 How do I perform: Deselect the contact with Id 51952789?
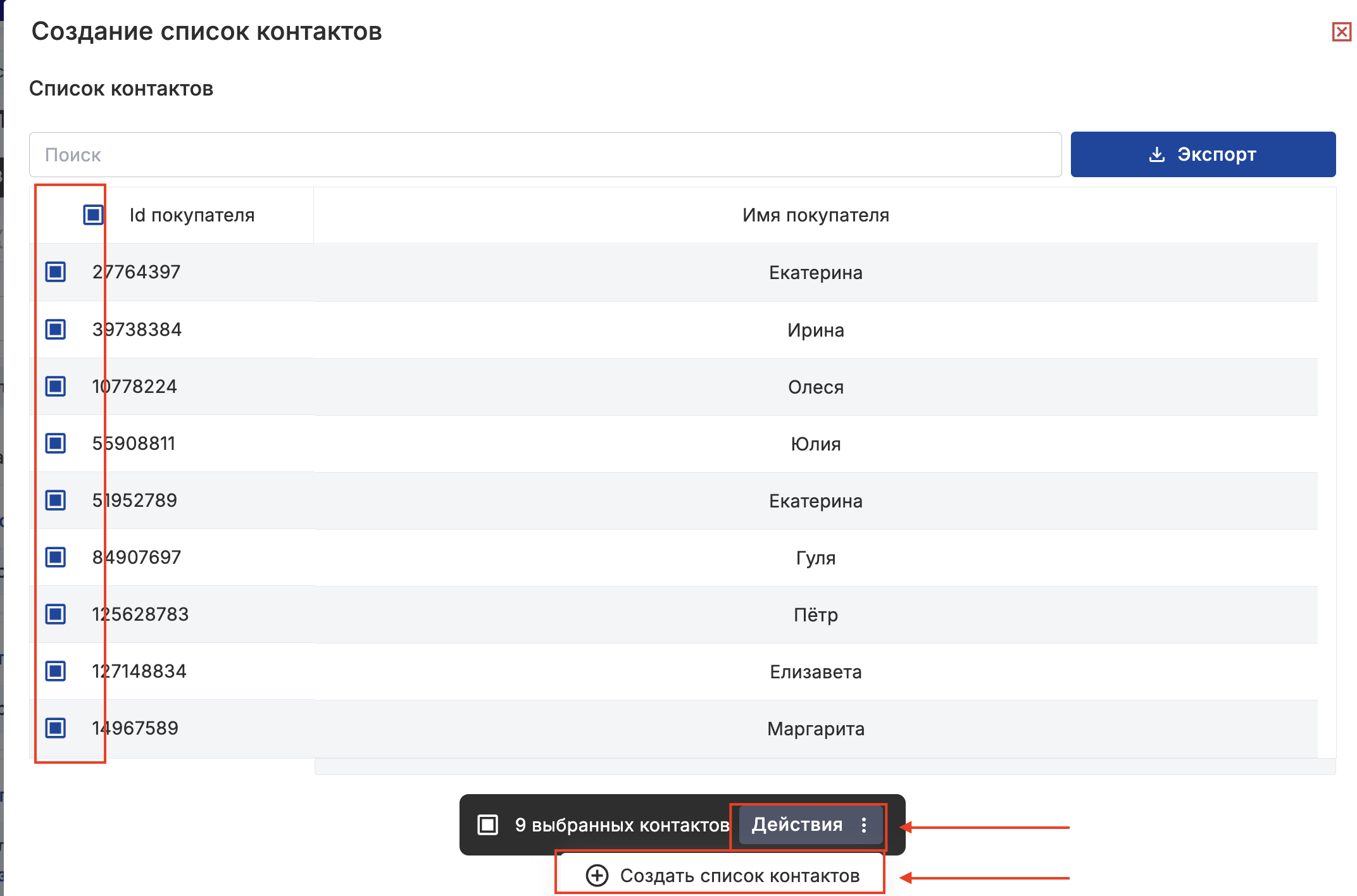(56, 500)
